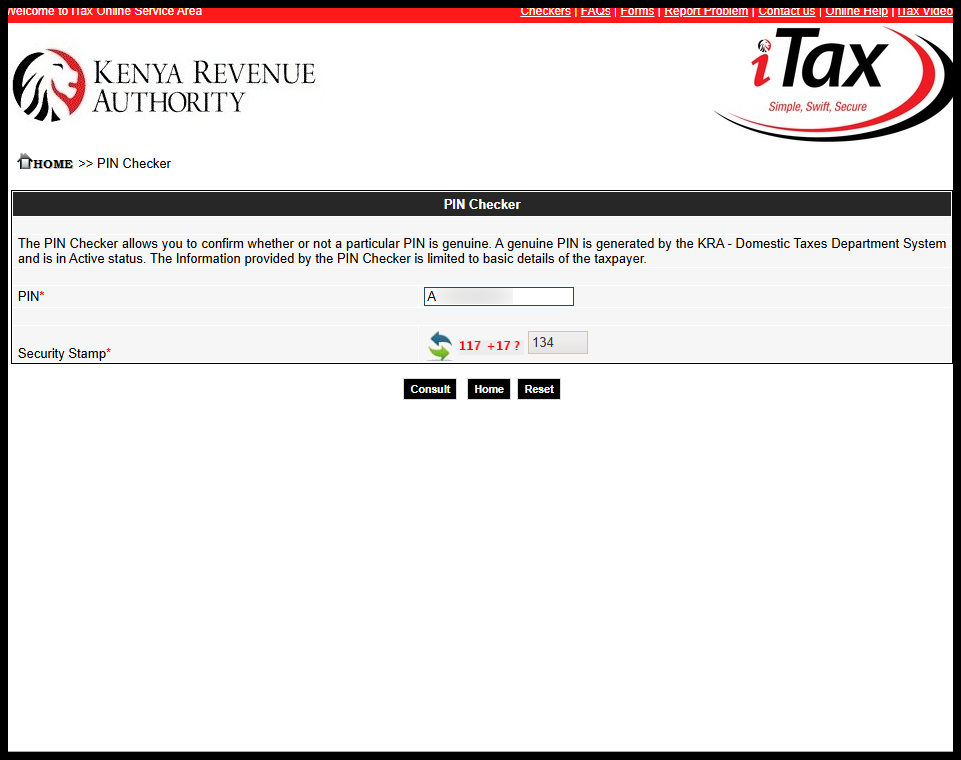This screenshot has width=961, height=760.
Task: Select the red arithmetic challenge '117 +17 ?'
Action: [489, 345]
